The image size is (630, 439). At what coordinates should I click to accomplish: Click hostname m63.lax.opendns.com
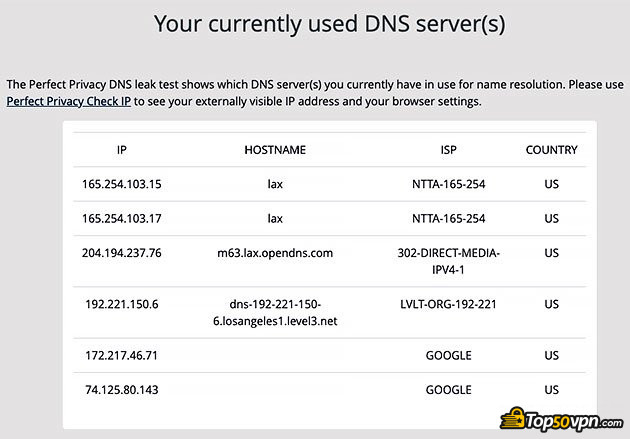coord(275,253)
